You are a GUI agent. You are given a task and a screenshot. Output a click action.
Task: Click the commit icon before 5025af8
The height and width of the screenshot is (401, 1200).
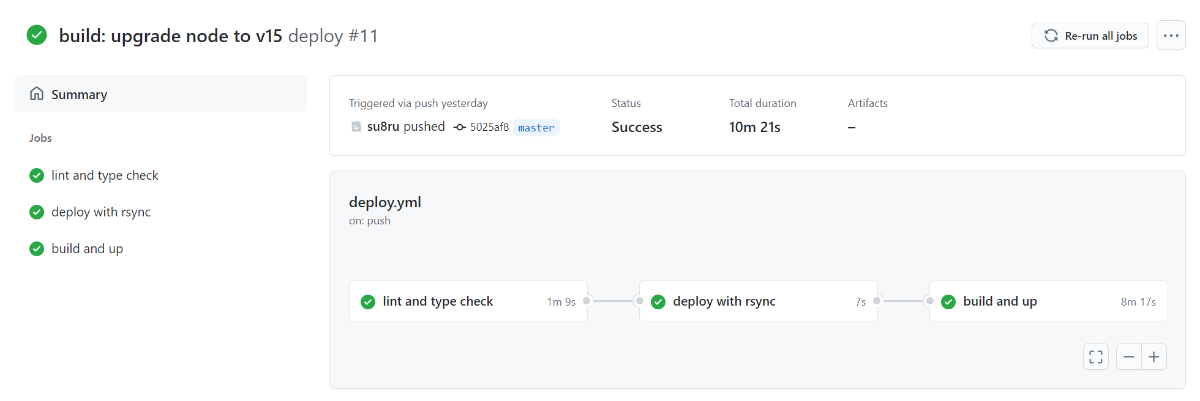tap(459, 128)
